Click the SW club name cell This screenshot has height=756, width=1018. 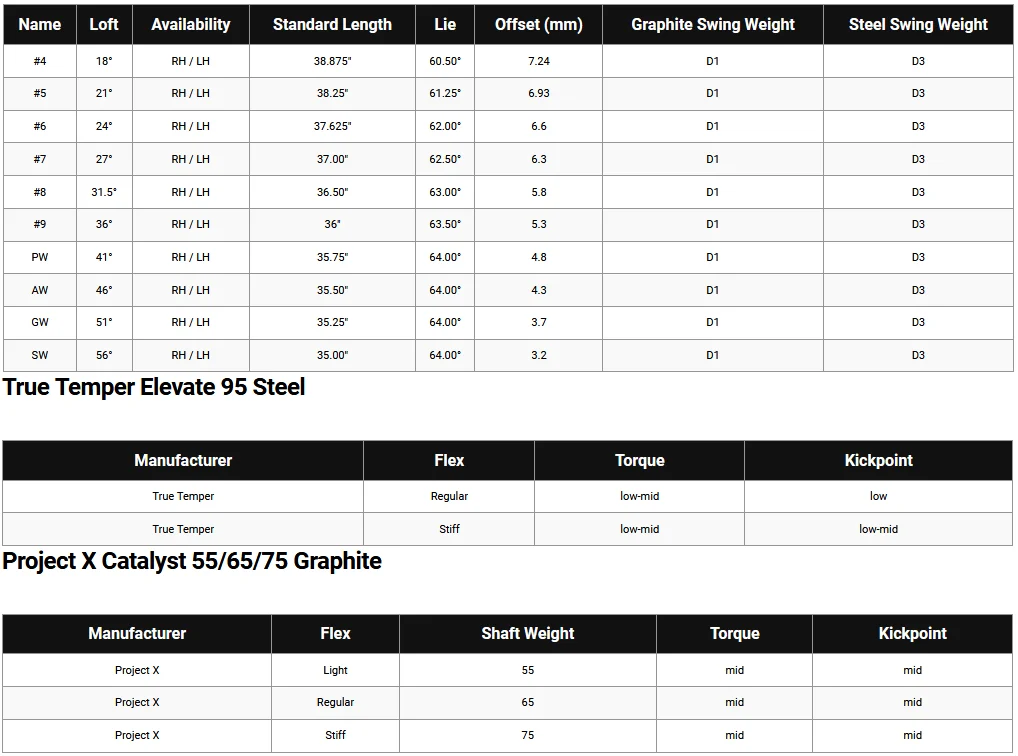click(x=40, y=355)
